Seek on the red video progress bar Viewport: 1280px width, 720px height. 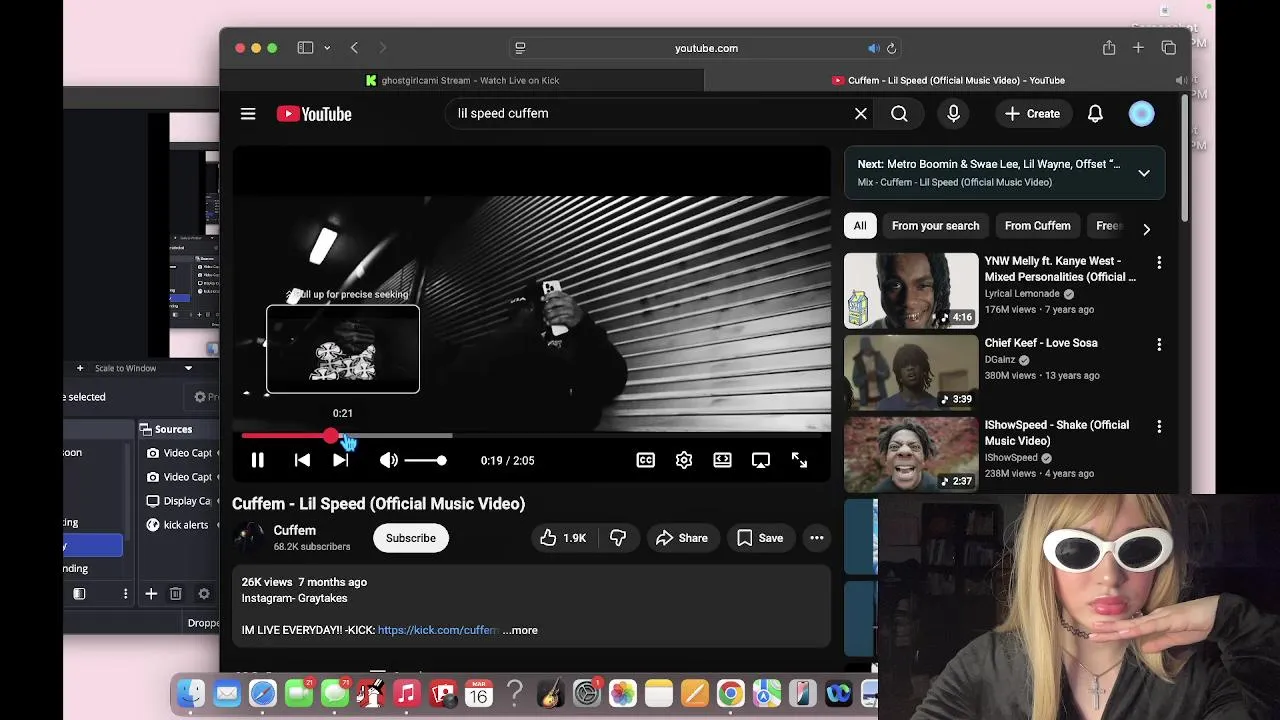click(531, 436)
